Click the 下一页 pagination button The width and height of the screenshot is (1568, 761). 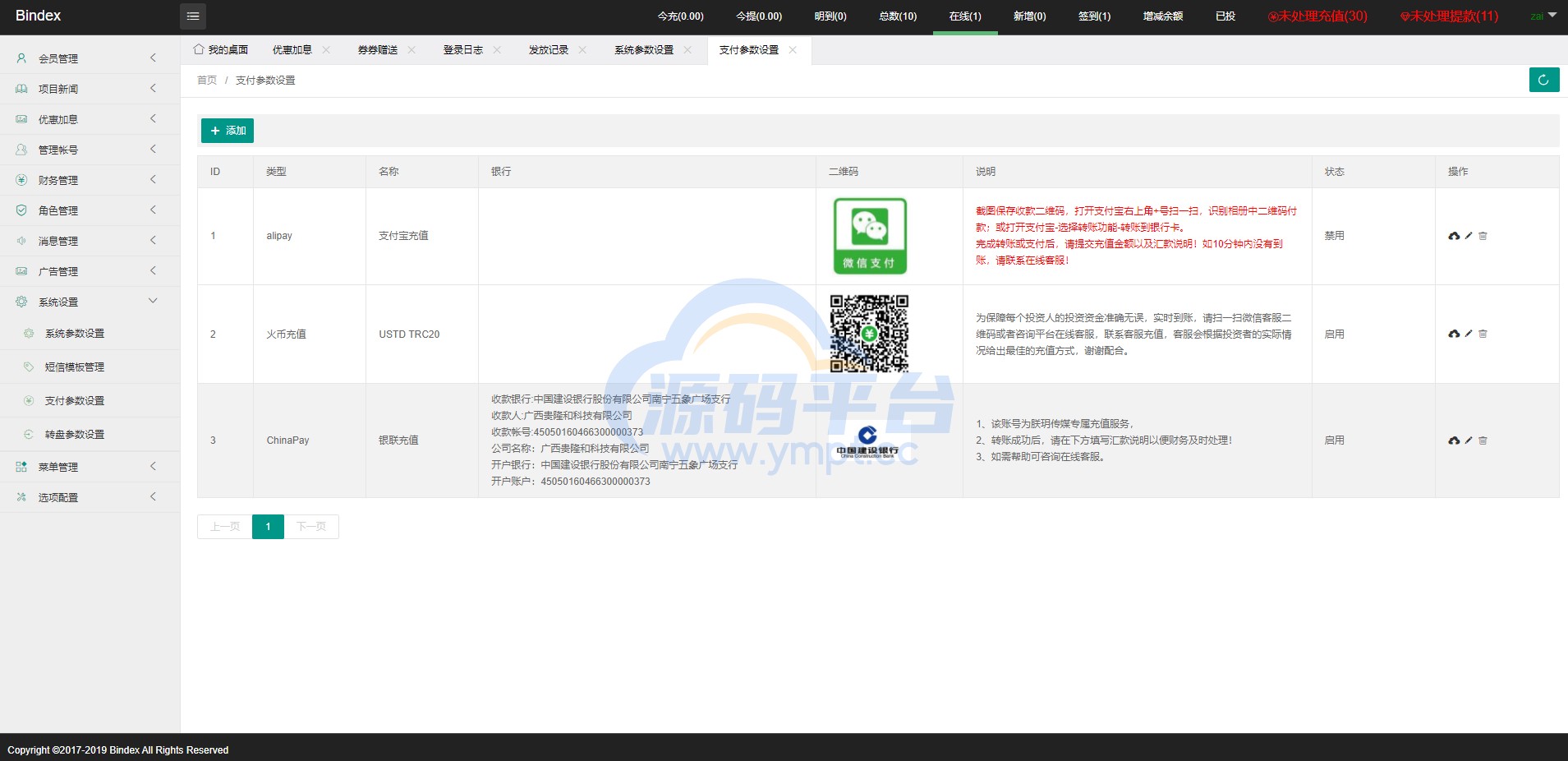tap(311, 527)
